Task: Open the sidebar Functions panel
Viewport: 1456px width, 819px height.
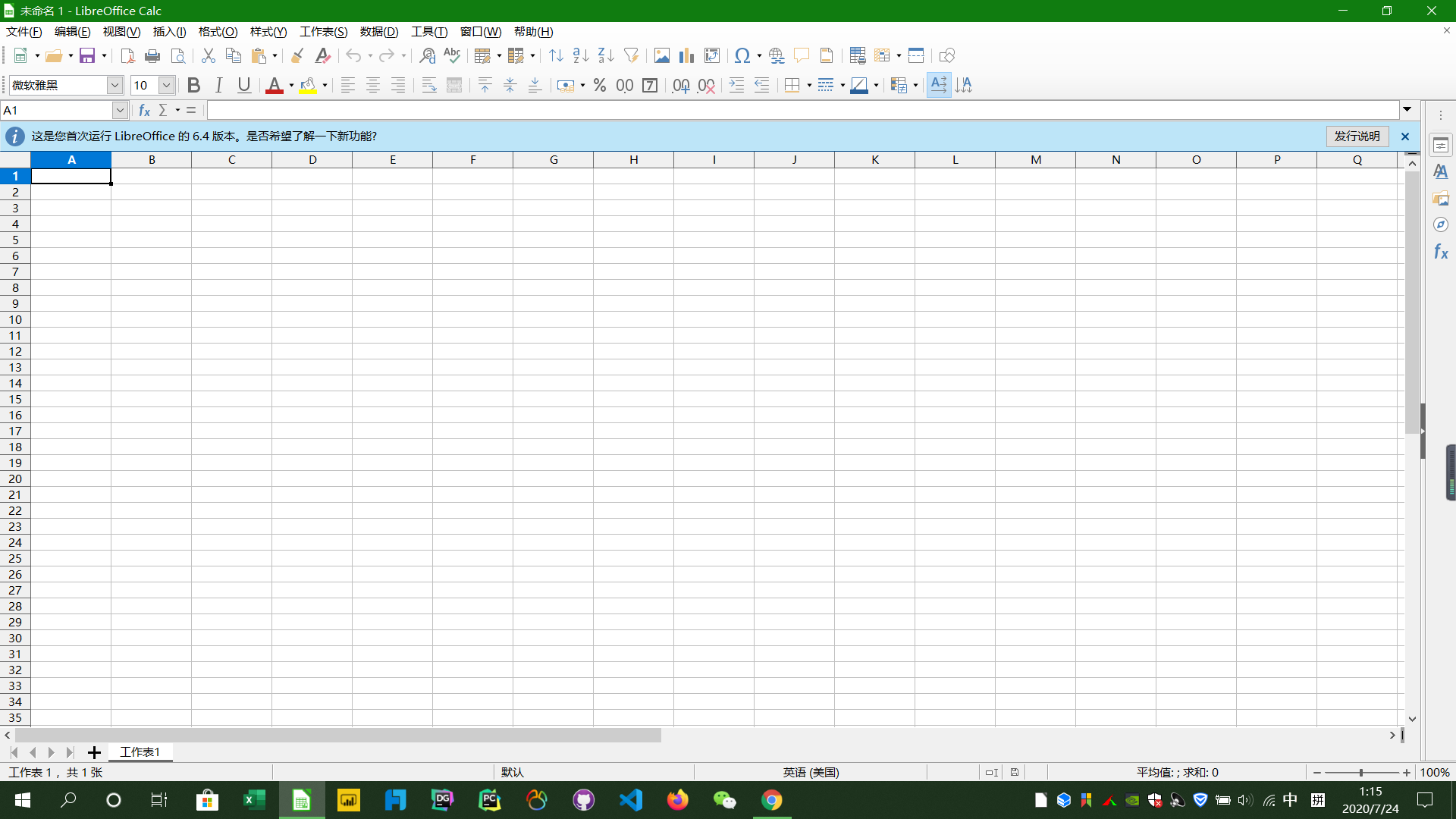Action: (1441, 252)
